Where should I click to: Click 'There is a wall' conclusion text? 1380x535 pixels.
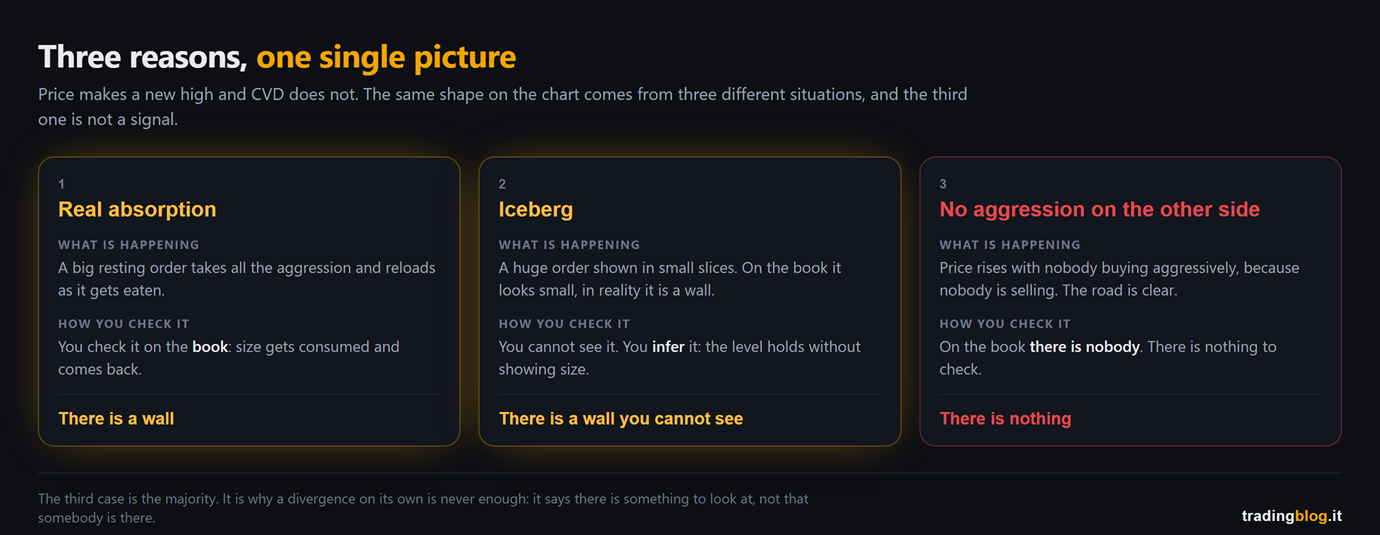point(116,418)
